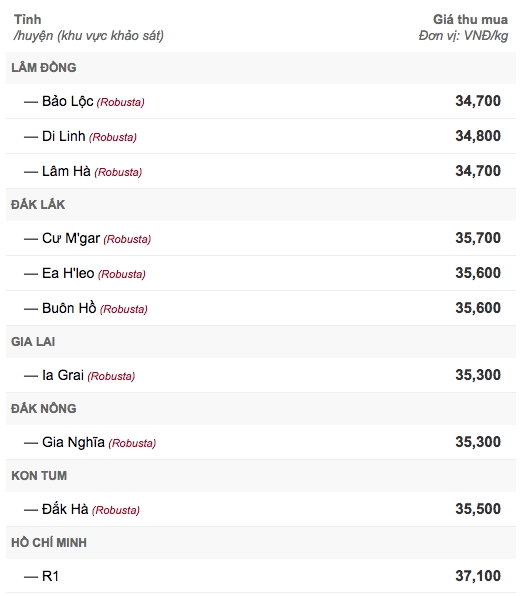
Task: Click the GIA LAI province header
Action: pyautogui.click(x=33, y=342)
